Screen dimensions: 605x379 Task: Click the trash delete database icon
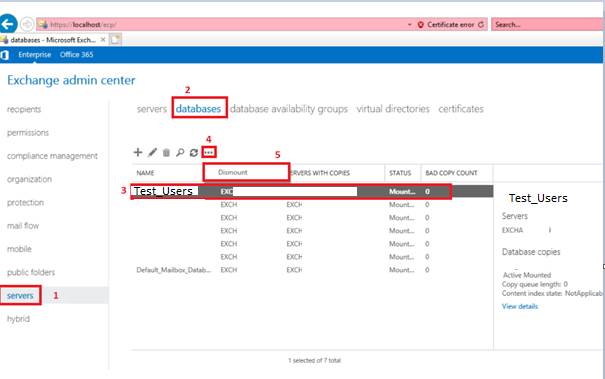click(x=166, y=152)
